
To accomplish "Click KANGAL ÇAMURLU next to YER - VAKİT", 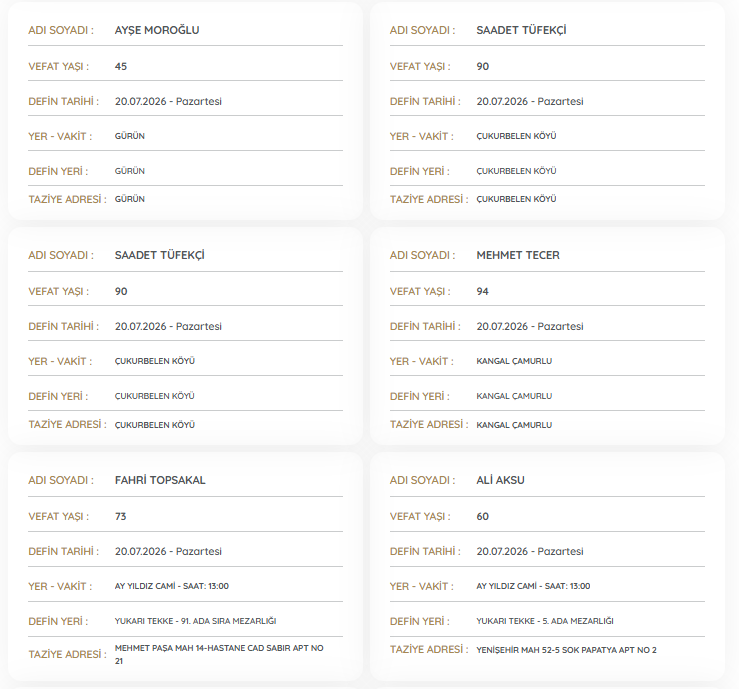I will pos(514,361).
